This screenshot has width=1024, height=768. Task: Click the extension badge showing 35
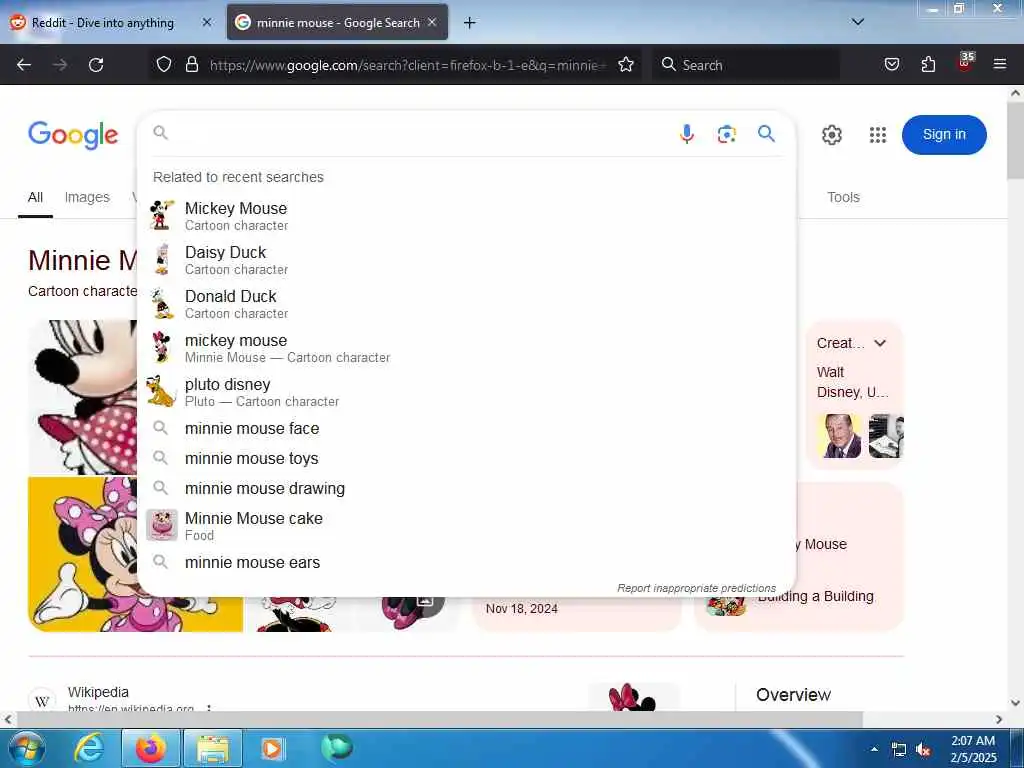coord(965,62)
